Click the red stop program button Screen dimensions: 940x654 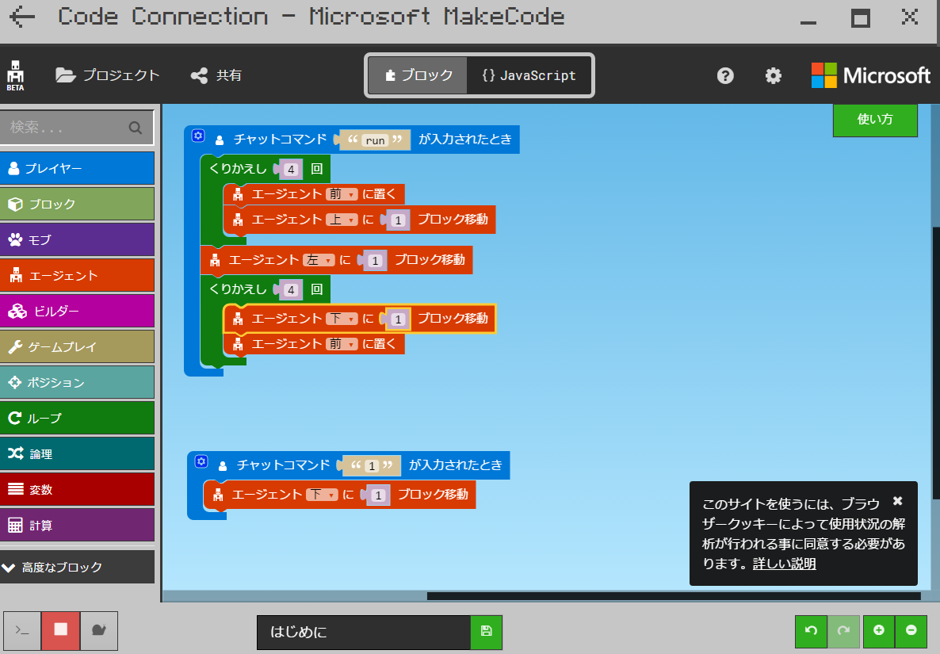pos(61,631)
